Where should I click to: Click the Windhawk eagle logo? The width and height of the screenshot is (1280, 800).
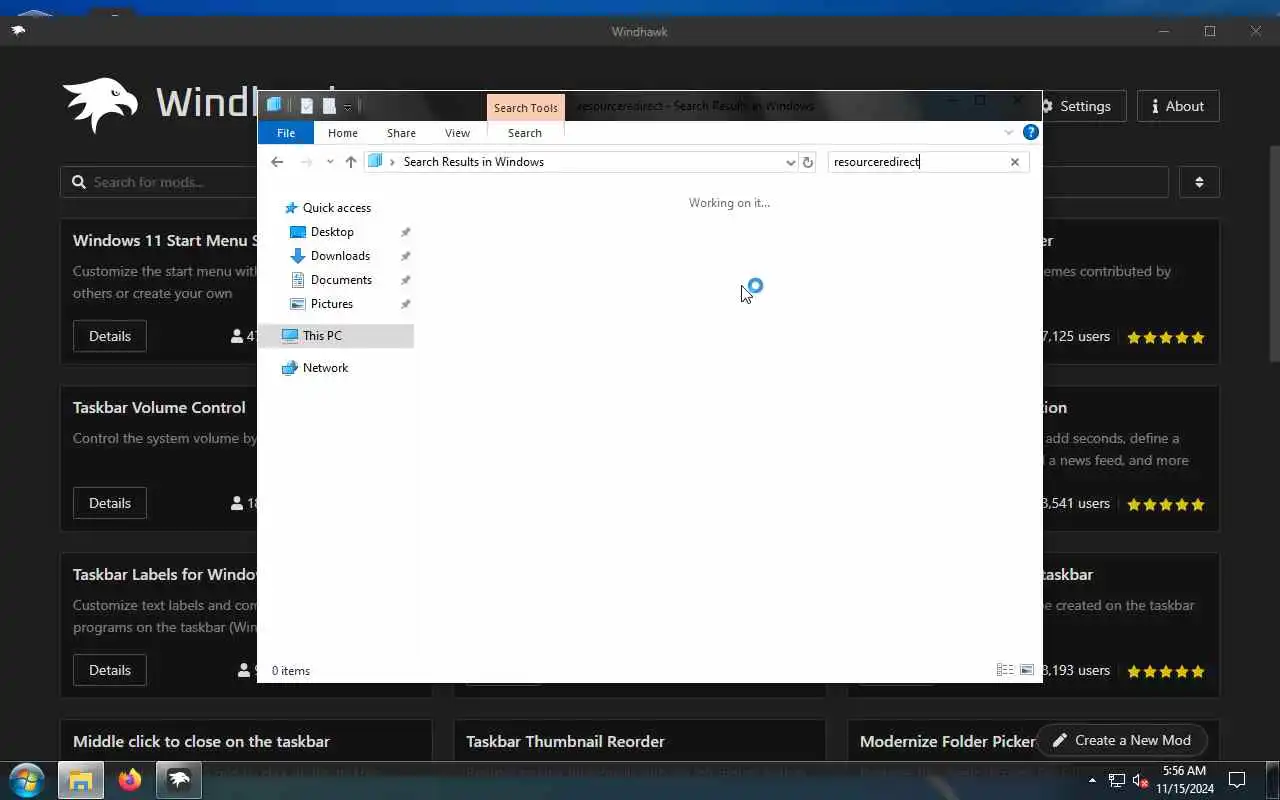pyautogui.click(x=100, y=104)
